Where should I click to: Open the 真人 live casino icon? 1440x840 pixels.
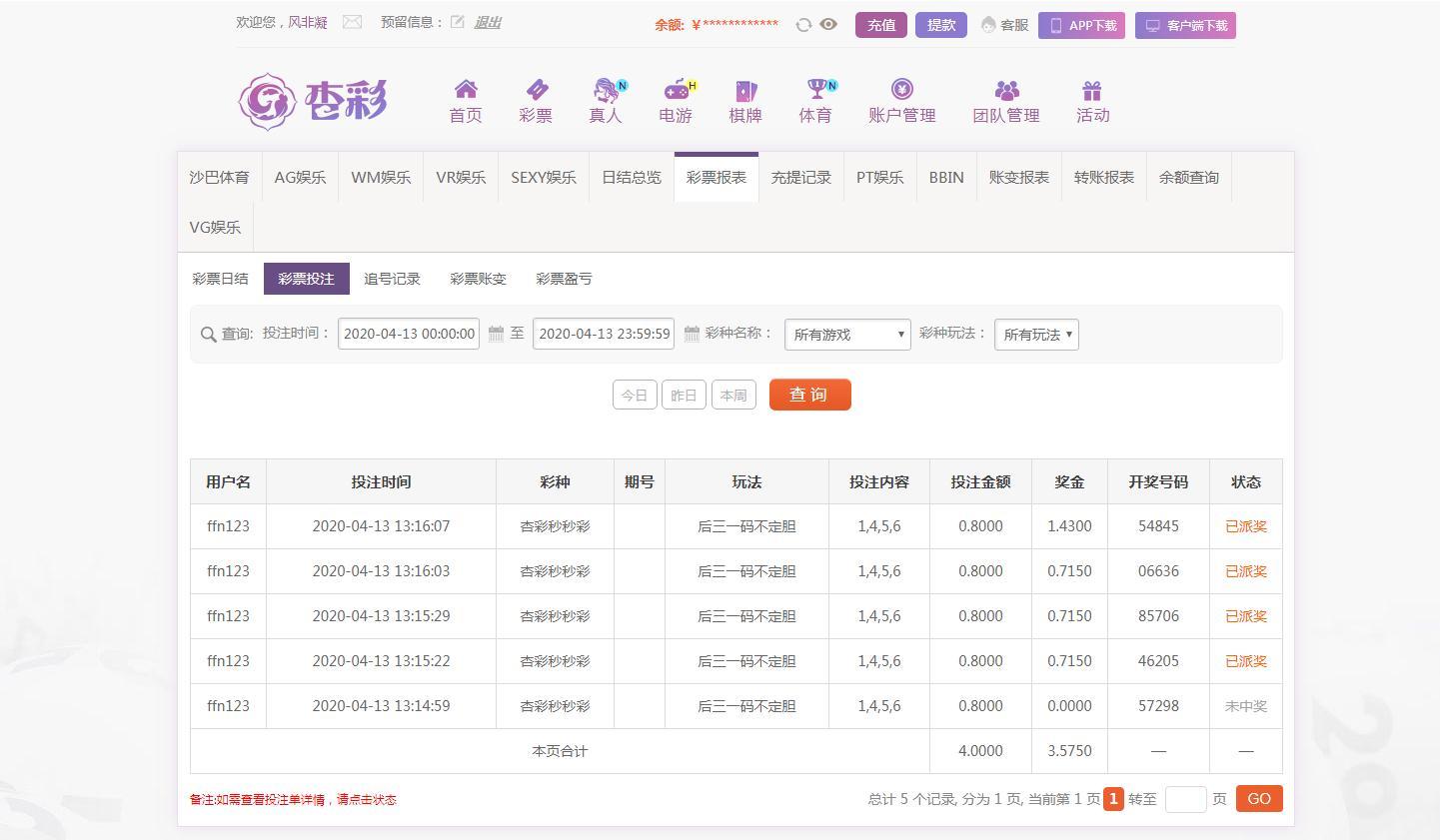(x=606, y=90)
